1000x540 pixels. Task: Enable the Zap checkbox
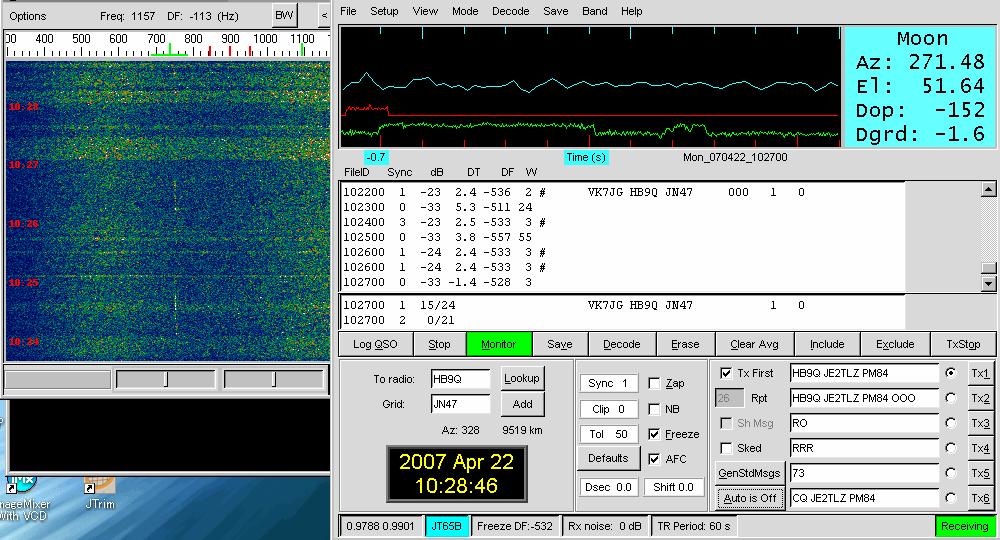click(654, 383)
